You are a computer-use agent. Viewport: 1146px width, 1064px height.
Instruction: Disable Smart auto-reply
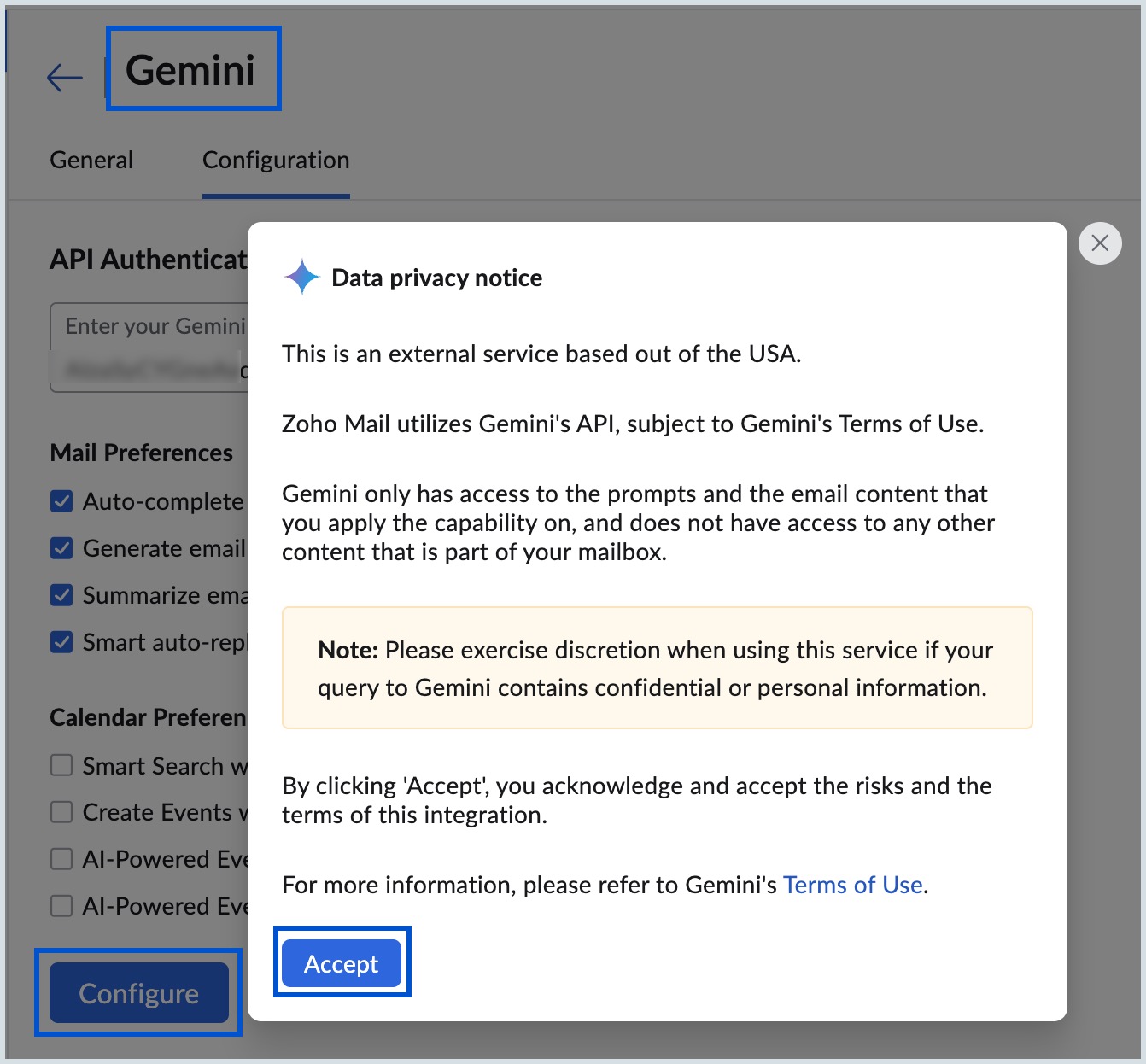coord(61,642)
